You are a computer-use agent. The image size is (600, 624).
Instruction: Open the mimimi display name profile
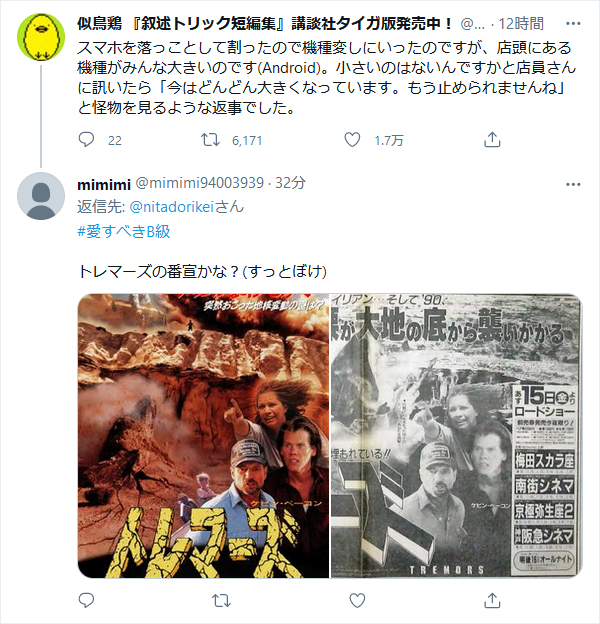point(104,184)
